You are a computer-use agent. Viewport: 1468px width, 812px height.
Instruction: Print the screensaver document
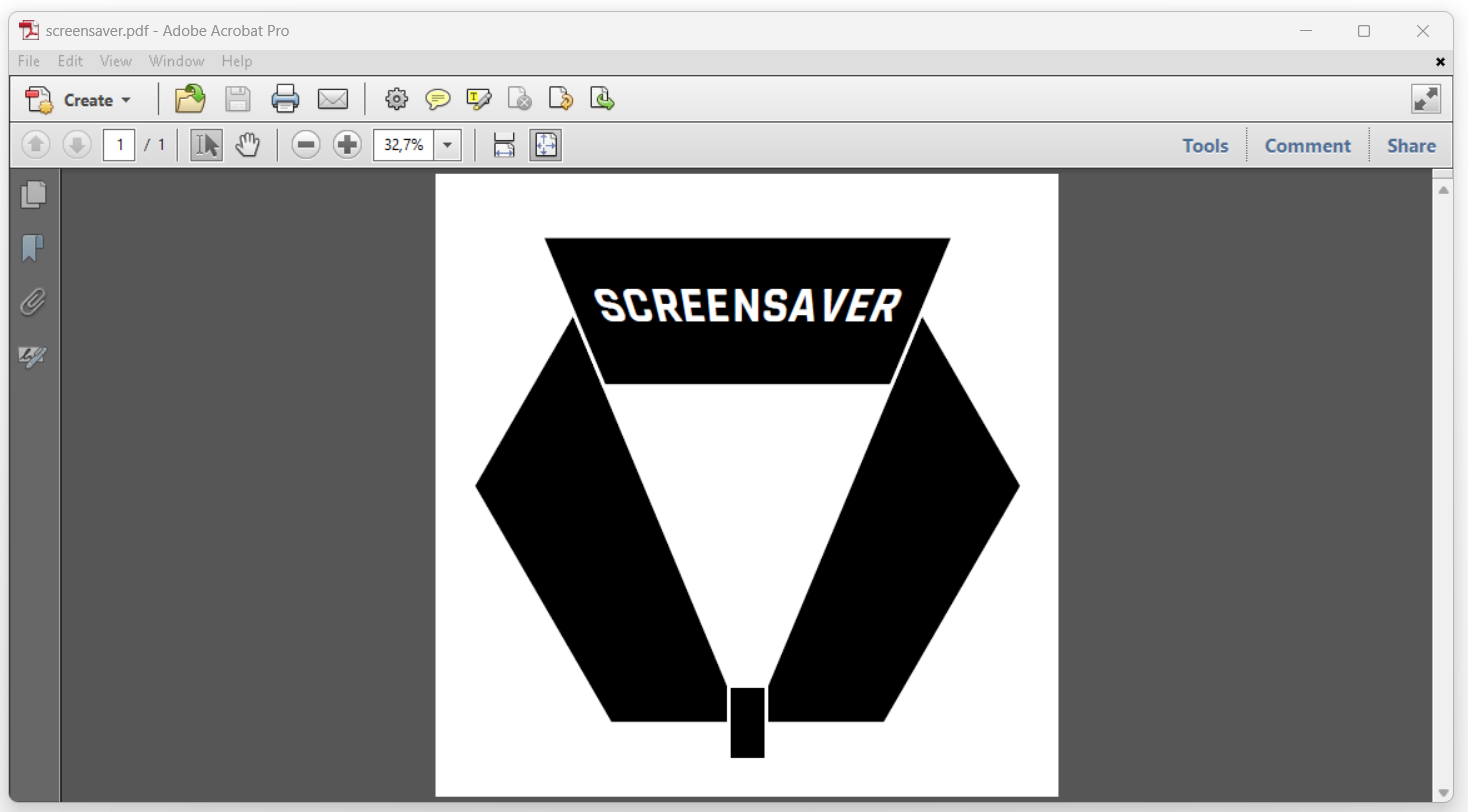click(285, 98)
